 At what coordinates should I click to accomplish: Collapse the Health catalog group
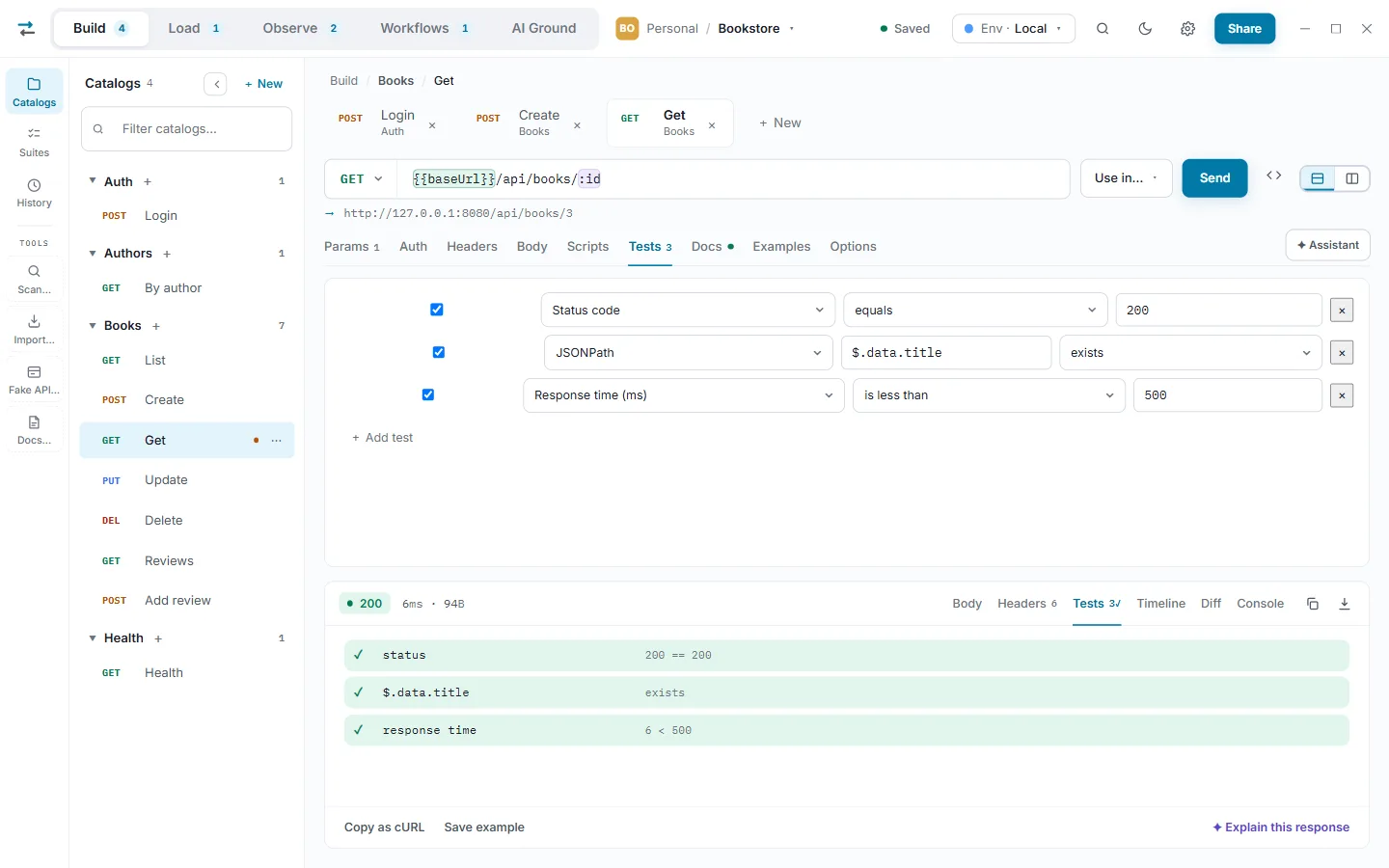coord(93,638)
